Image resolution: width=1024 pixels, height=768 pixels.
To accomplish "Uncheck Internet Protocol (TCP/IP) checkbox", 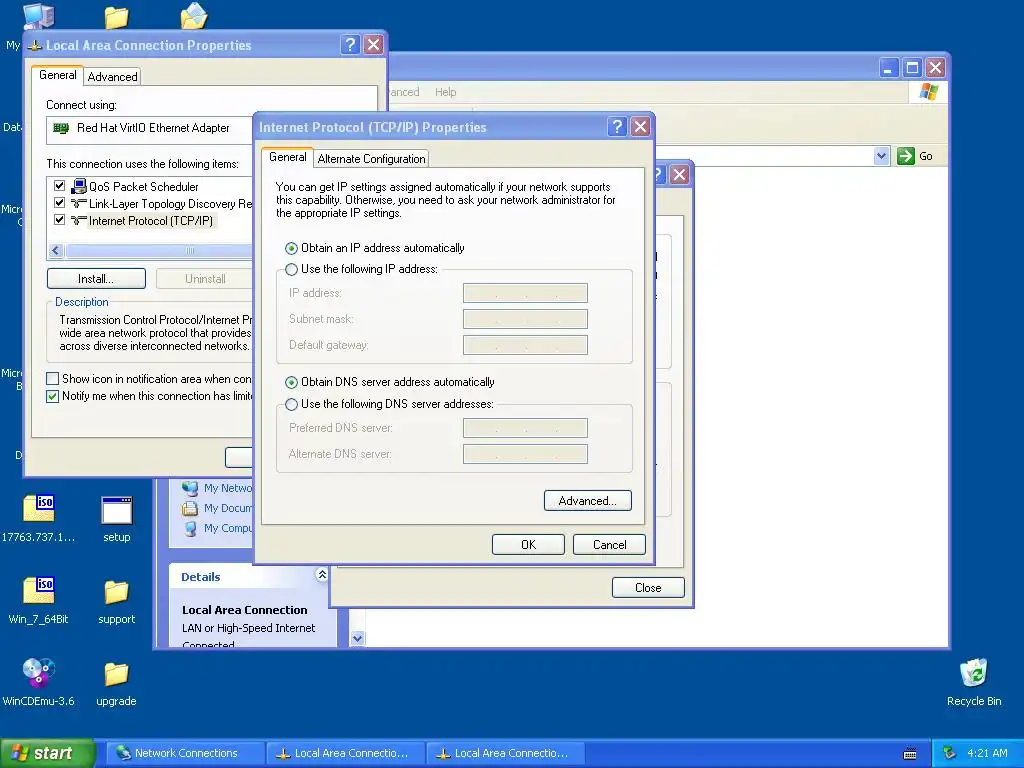I will (59, 219).
